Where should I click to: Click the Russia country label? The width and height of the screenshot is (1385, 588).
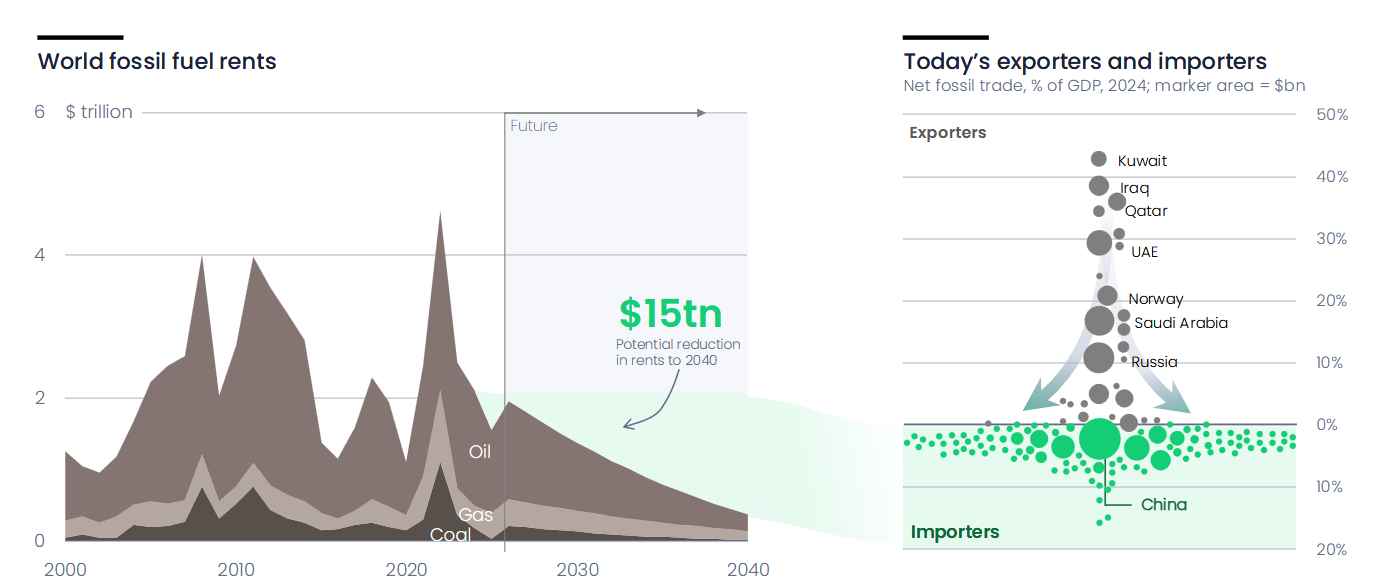coord(1154,362)
